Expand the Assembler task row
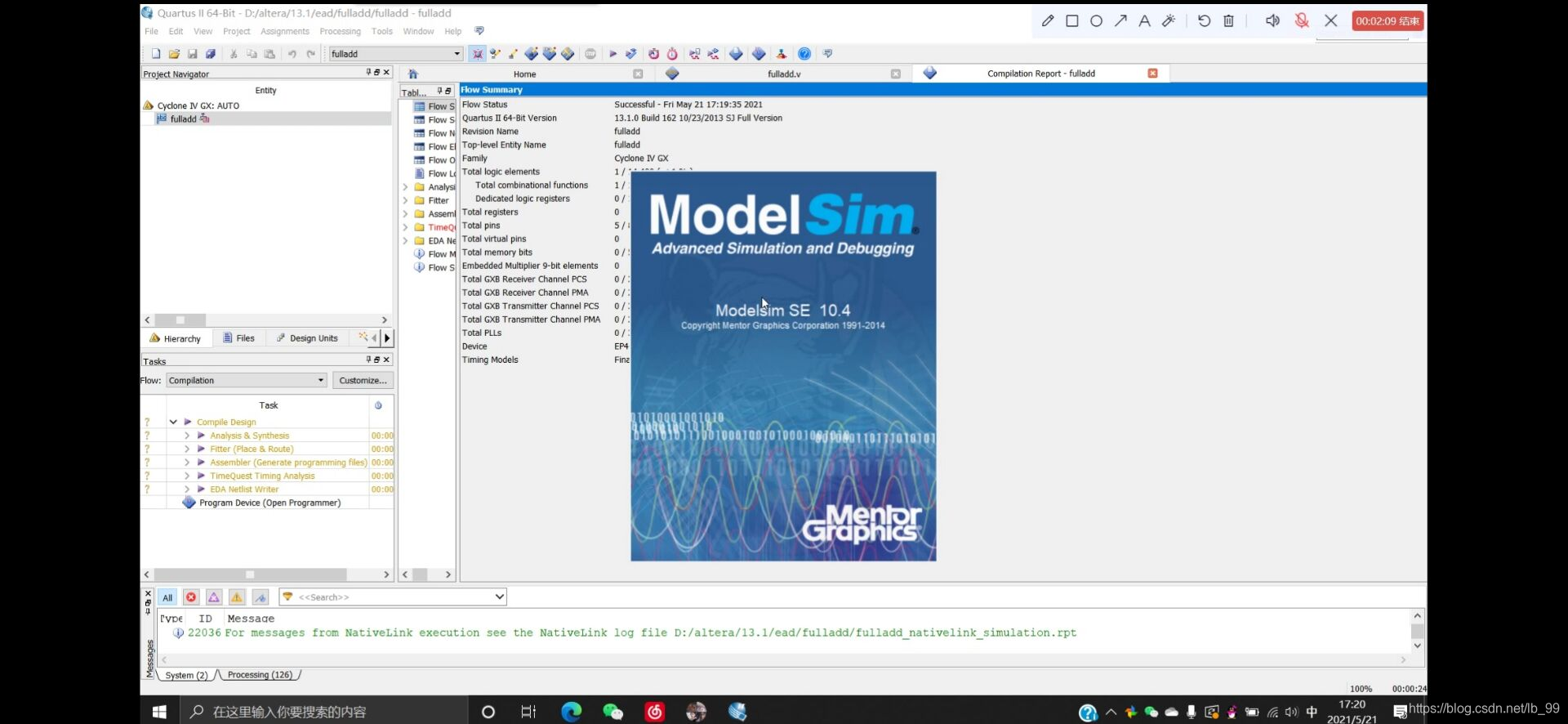This screenshot has height=724, width=1568. coord(187,463)
